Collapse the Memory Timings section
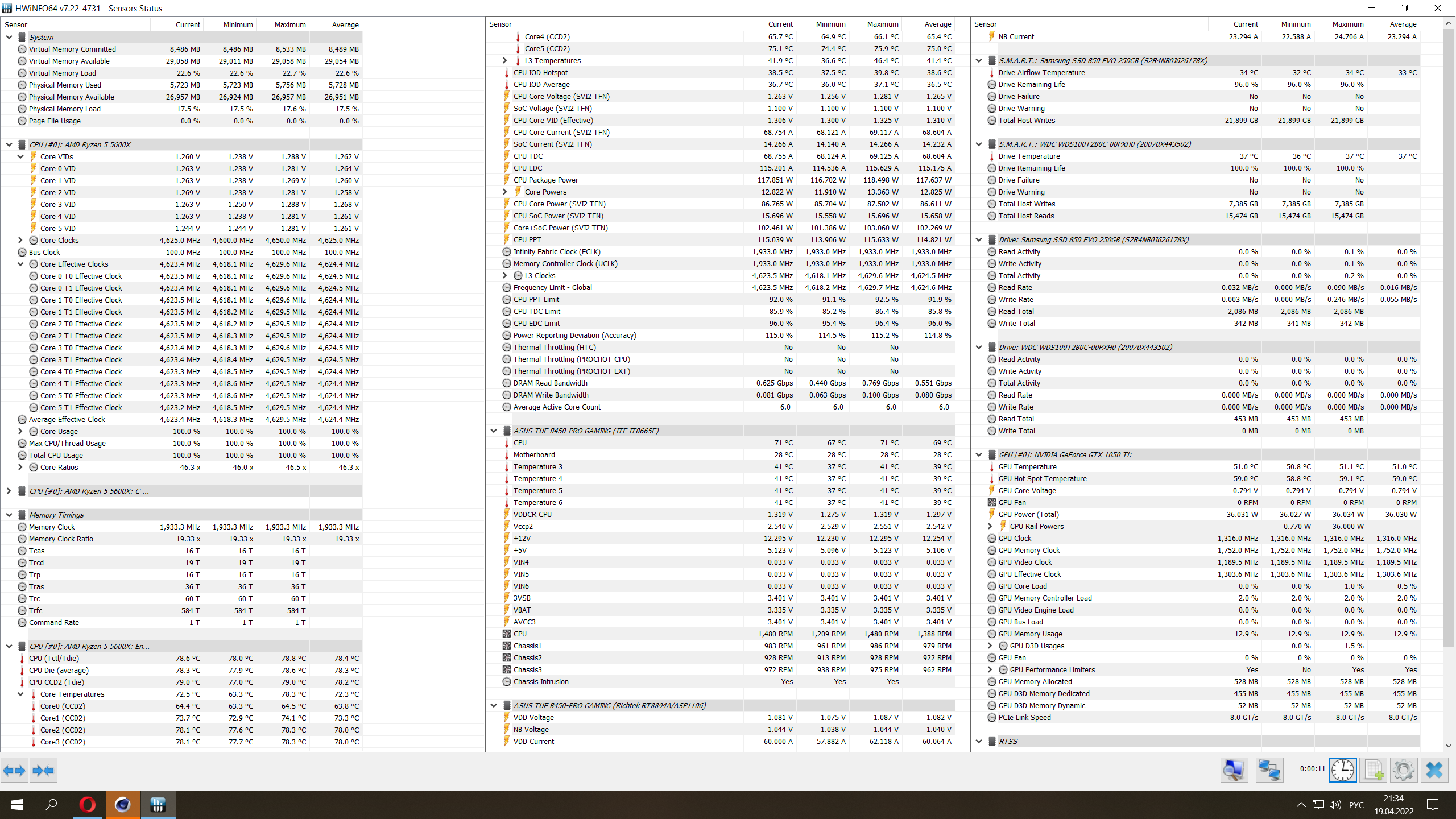Viewport: 1456px width, 819px height. (x=9, y=515)
